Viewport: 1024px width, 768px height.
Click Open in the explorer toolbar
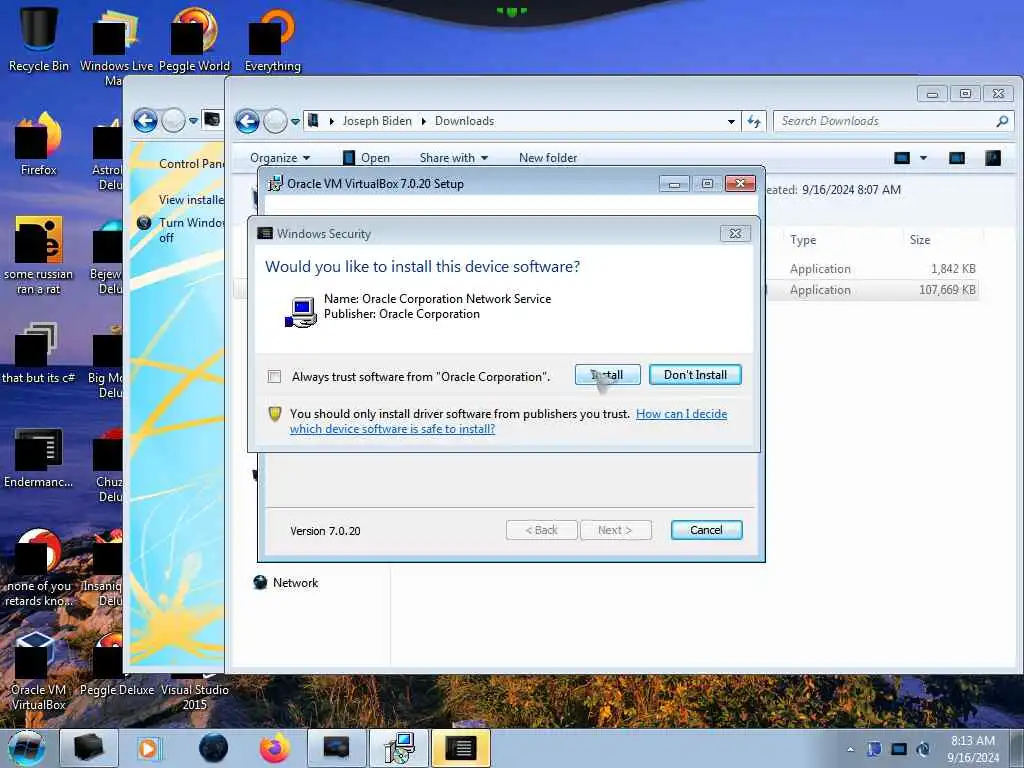[x=366, y=158]
